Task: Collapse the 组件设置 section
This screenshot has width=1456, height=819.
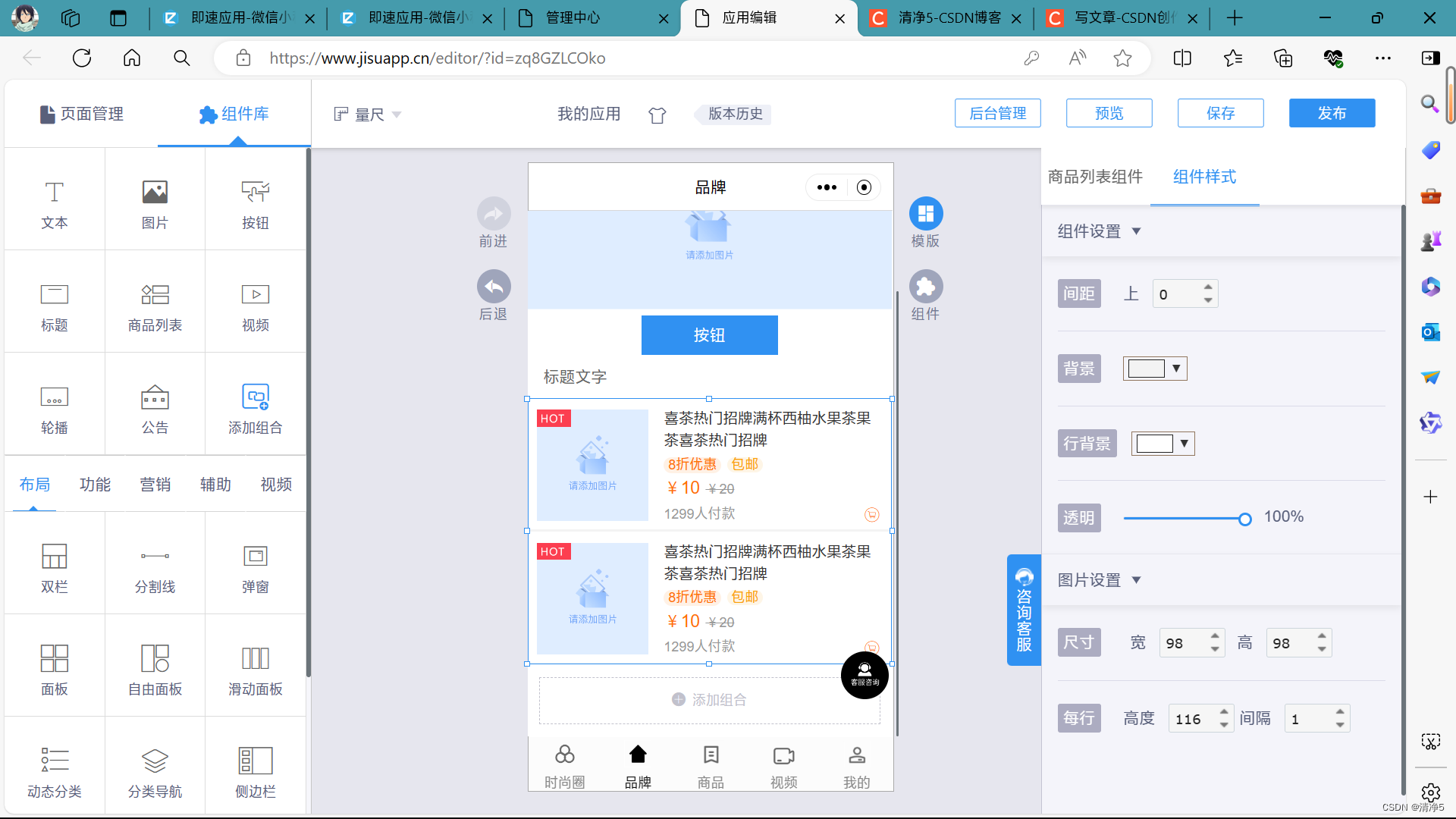Action: tap(1136, 231)
